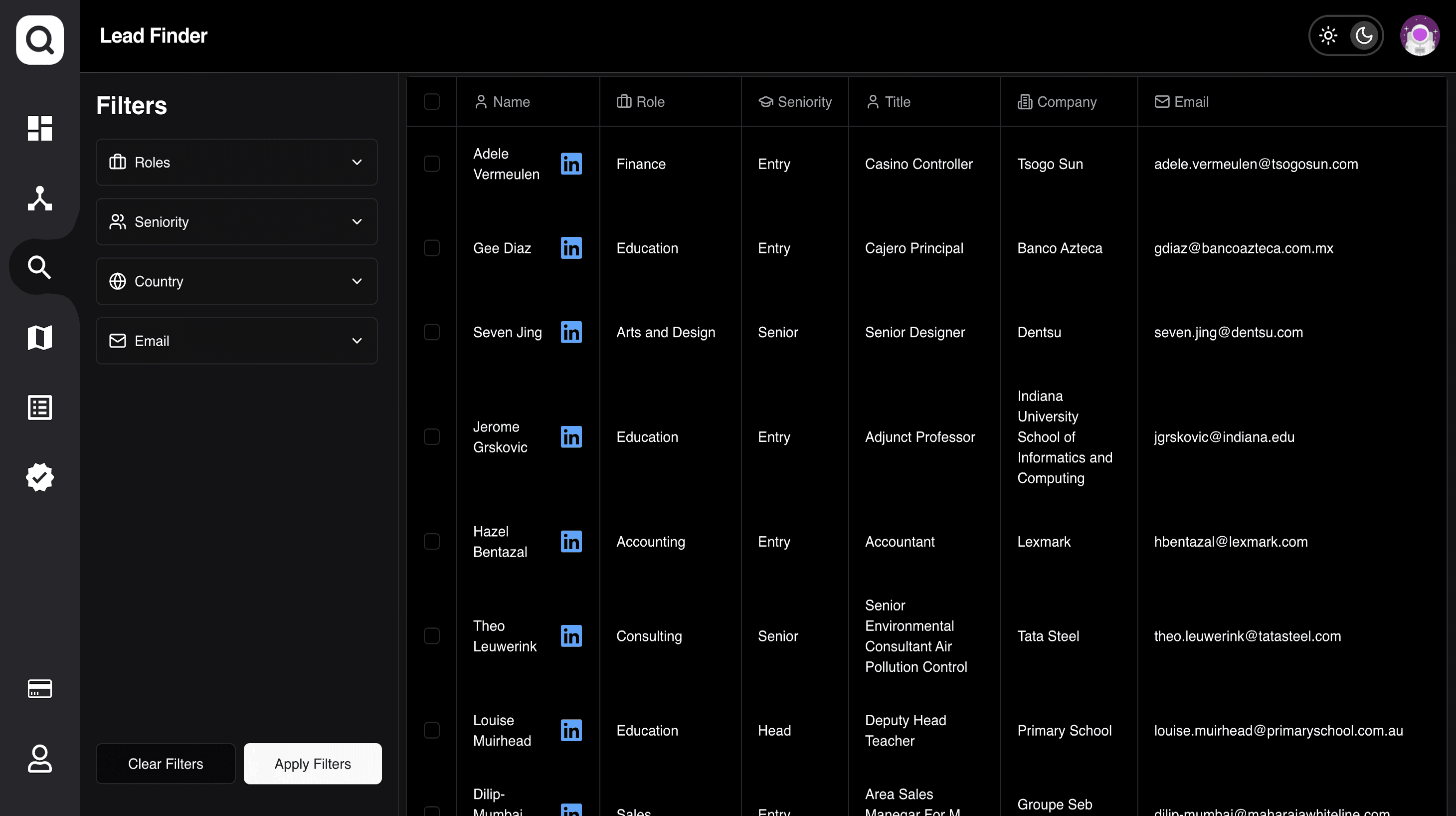Image resolution: width=1456 pixels, height=816 pixels.
Task: Open Louise Muirhead's LinkedIn profile
Action: coord(571,731)
